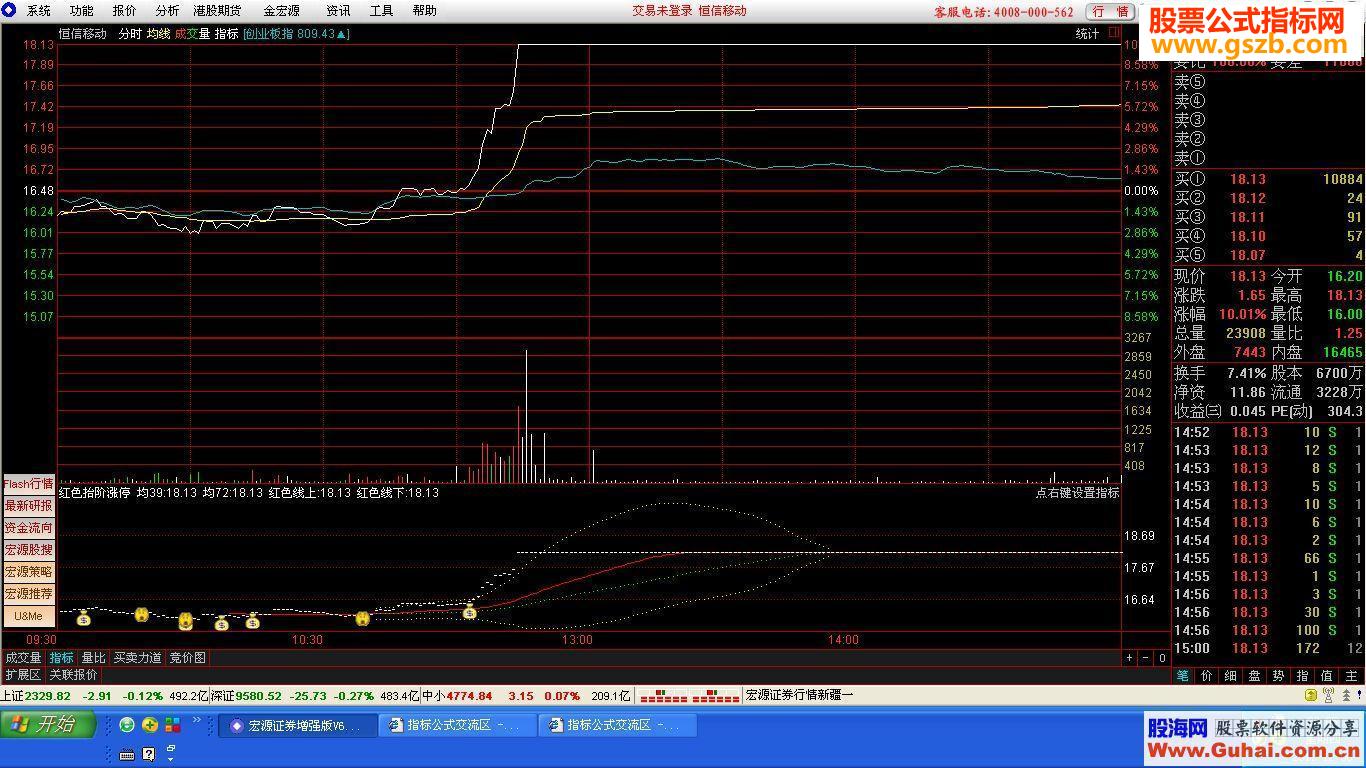
Task: Select the 盘 tab in quote panel
Action: point(1255,676)
